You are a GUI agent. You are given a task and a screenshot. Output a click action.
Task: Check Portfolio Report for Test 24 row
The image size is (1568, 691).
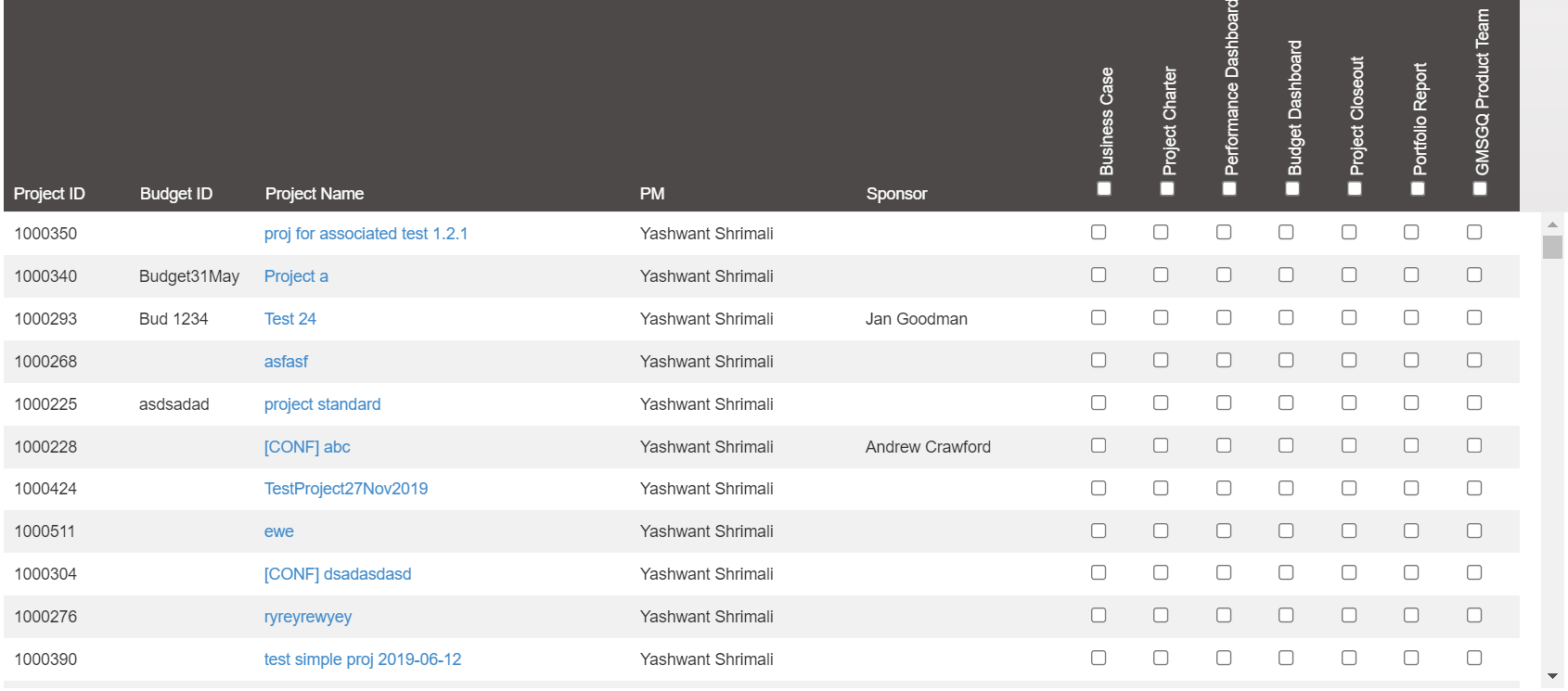[1411, 318]
